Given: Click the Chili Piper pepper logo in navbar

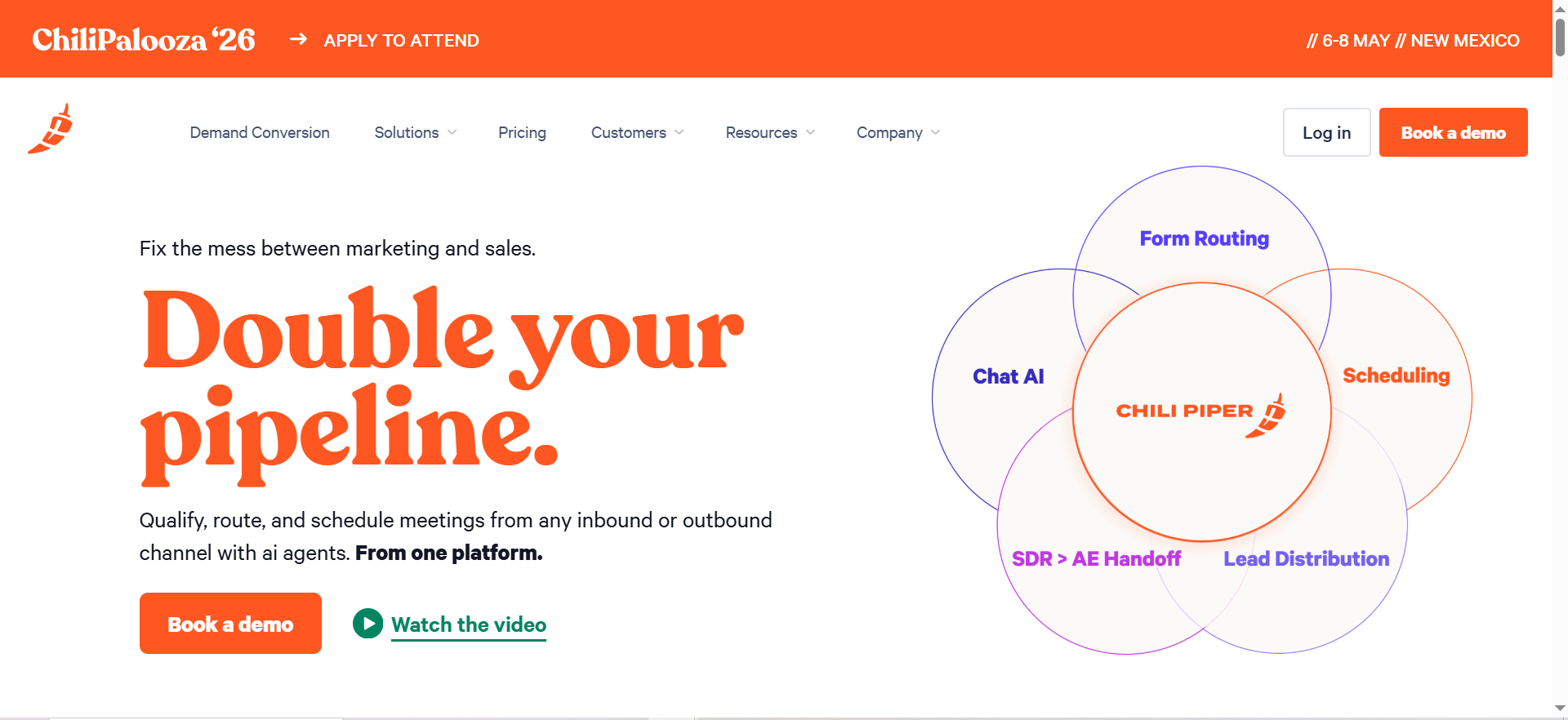Looking at the screenshot, I should 51,129.
